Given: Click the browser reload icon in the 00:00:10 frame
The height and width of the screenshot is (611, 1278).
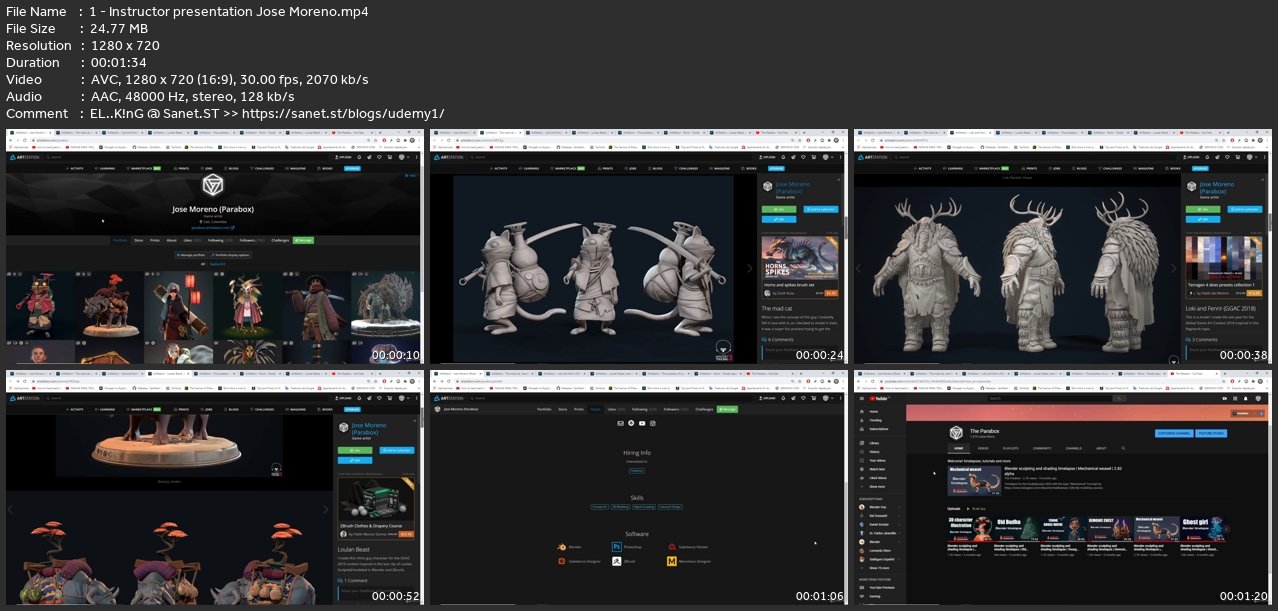Looking at the screenshot, I should pos(24,140).
